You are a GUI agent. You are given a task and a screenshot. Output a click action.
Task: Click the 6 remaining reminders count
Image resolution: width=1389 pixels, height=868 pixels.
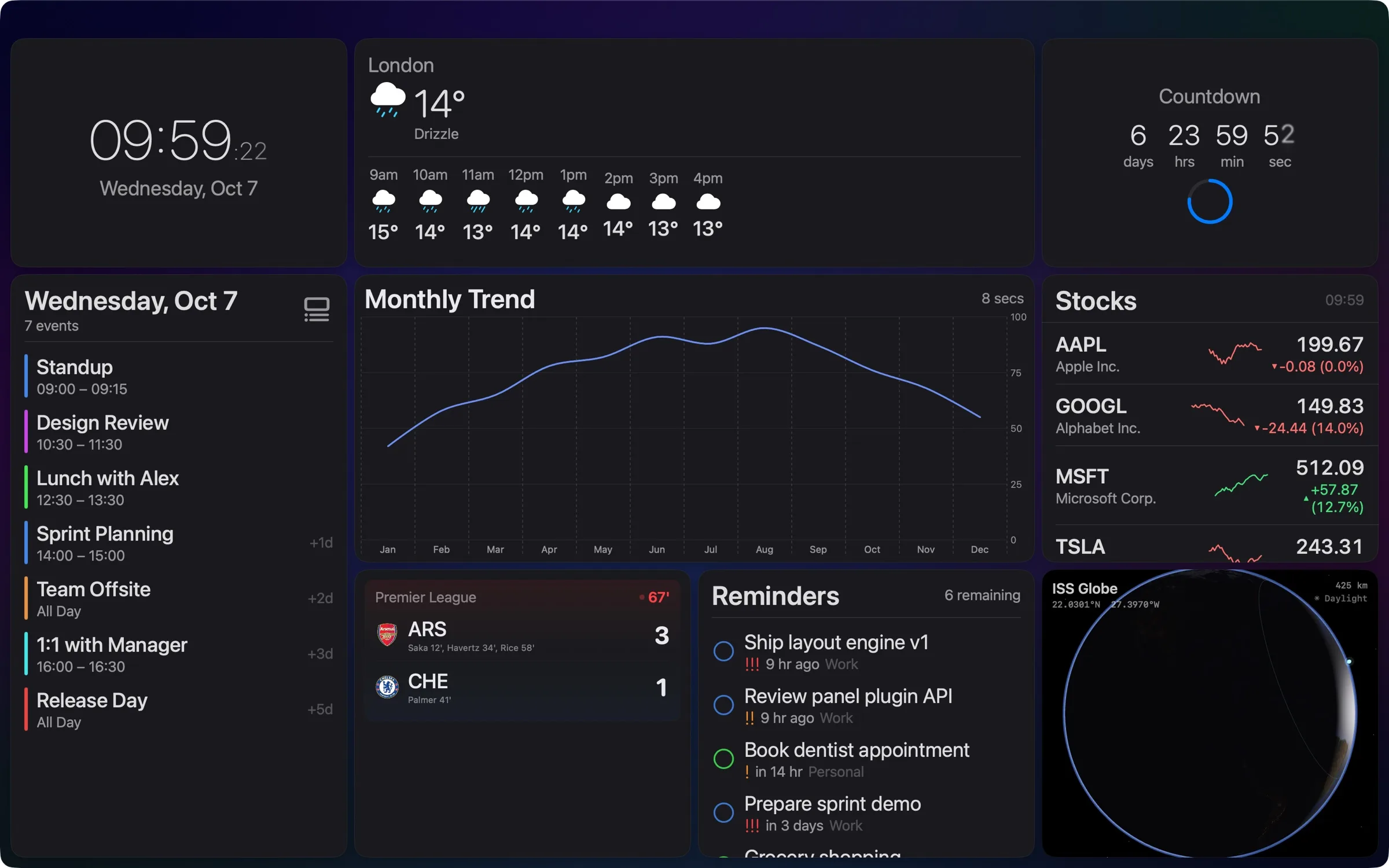(x=982, y=595)
